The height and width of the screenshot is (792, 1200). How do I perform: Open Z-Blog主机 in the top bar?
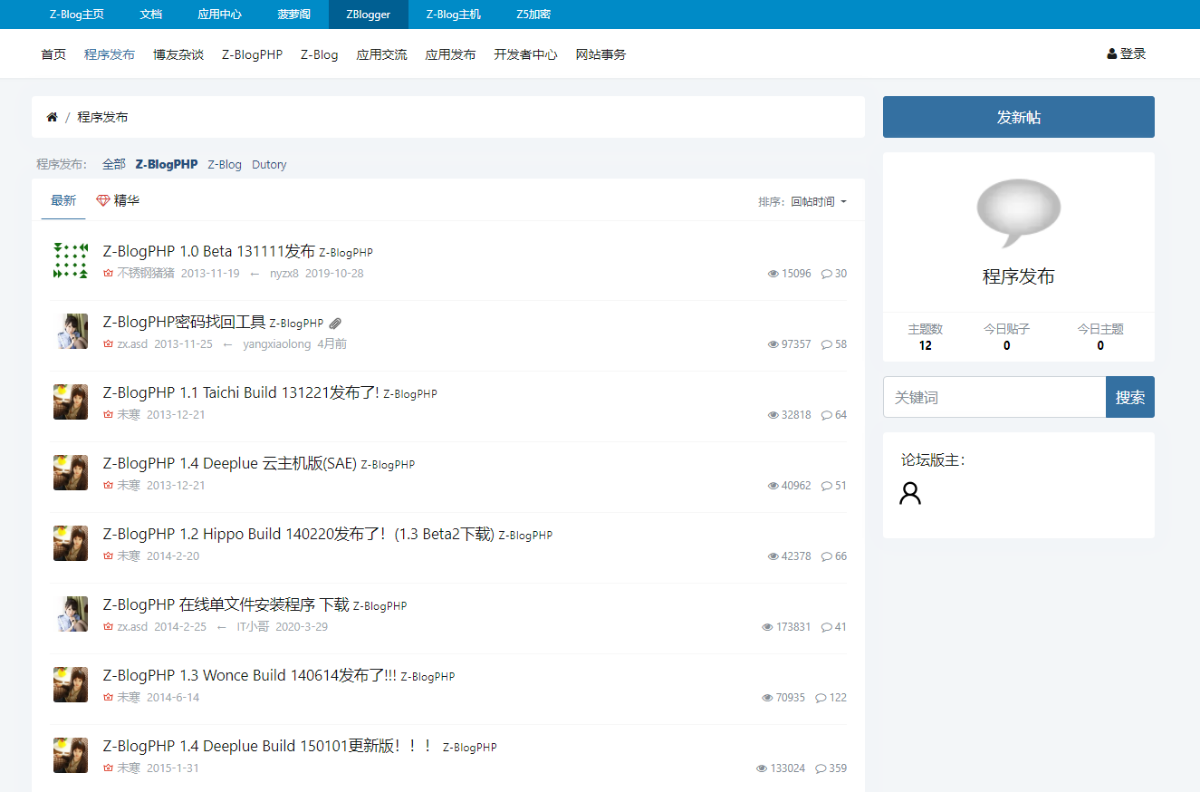click(453, 14)
